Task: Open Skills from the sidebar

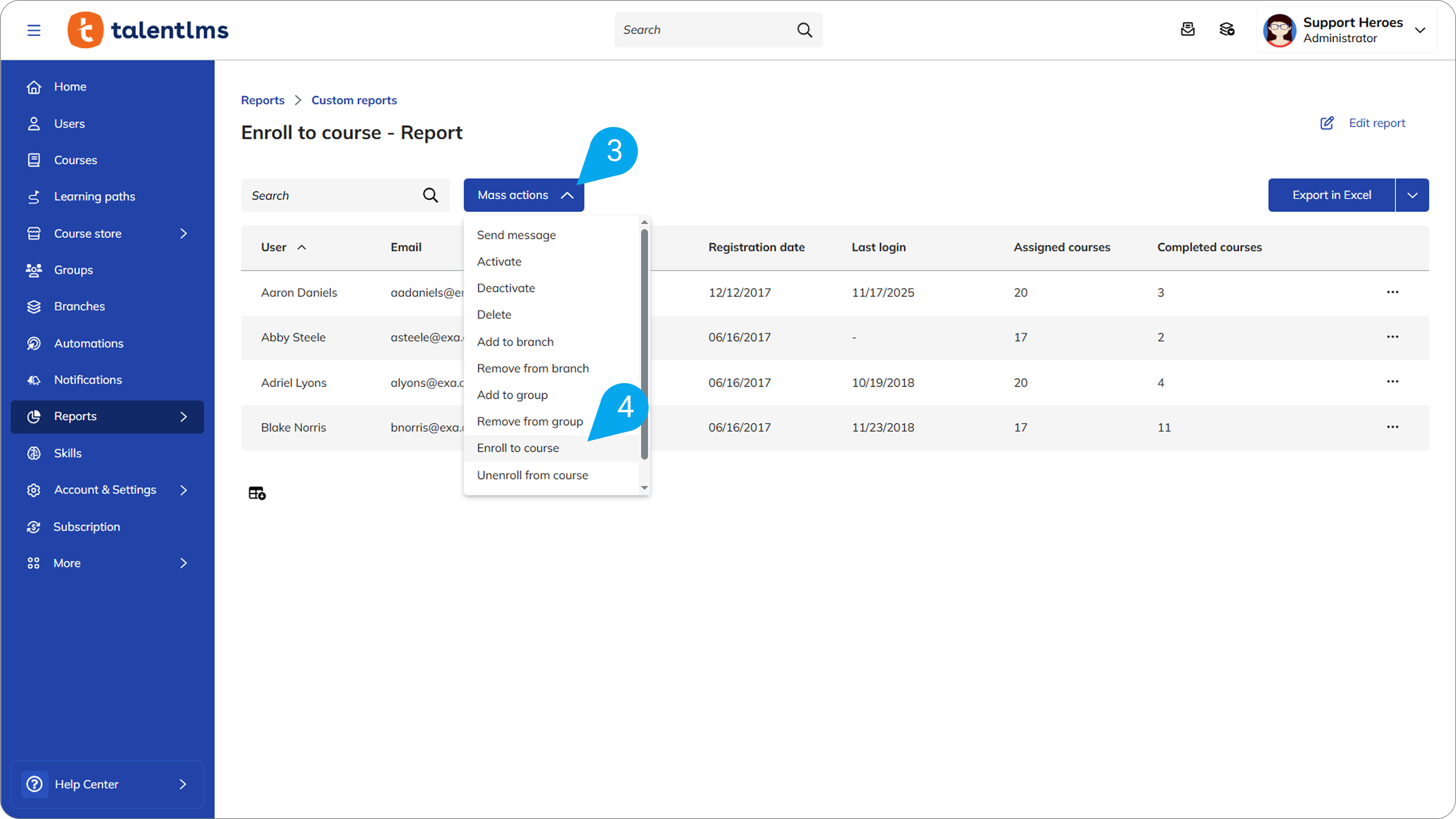Action: [x=68, y=453]
